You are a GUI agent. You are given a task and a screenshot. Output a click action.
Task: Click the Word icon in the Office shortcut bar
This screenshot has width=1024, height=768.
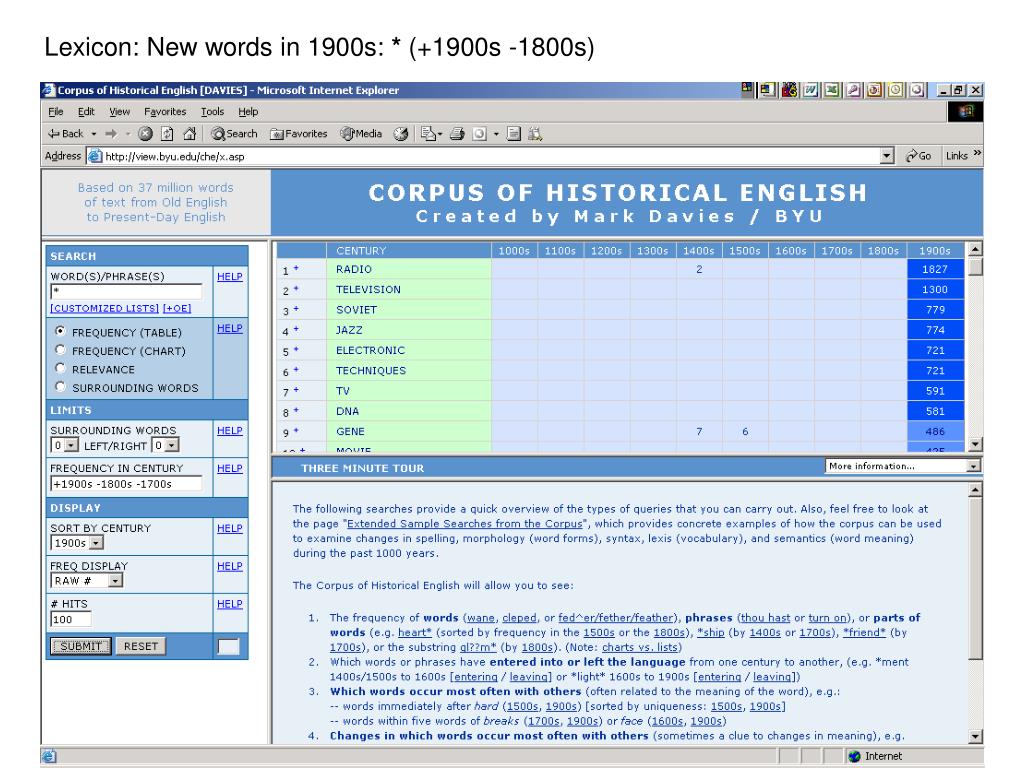[x=810, y=89]
